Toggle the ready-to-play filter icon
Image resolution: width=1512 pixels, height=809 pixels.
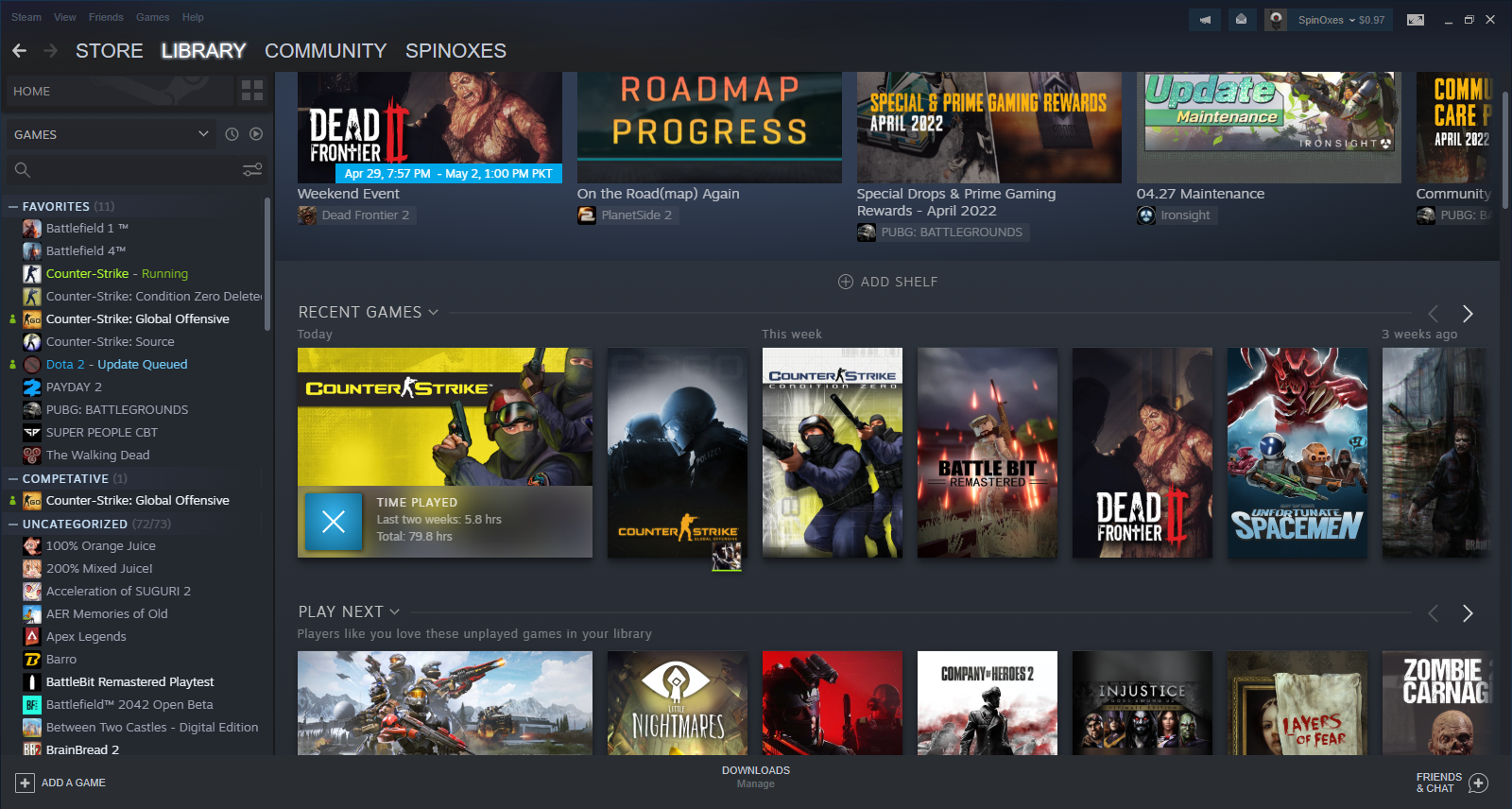(256, 134)
